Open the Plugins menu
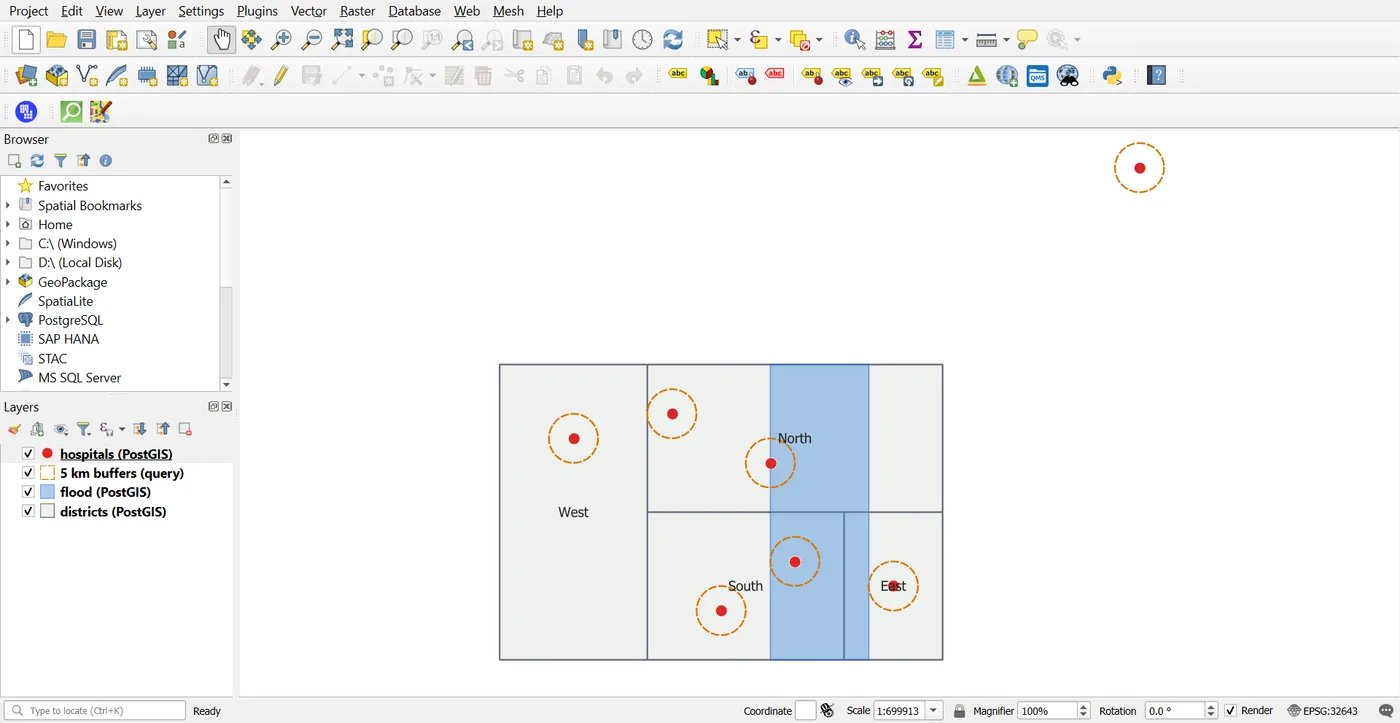This screenshot has height=723, width=1400. (257, 11)
